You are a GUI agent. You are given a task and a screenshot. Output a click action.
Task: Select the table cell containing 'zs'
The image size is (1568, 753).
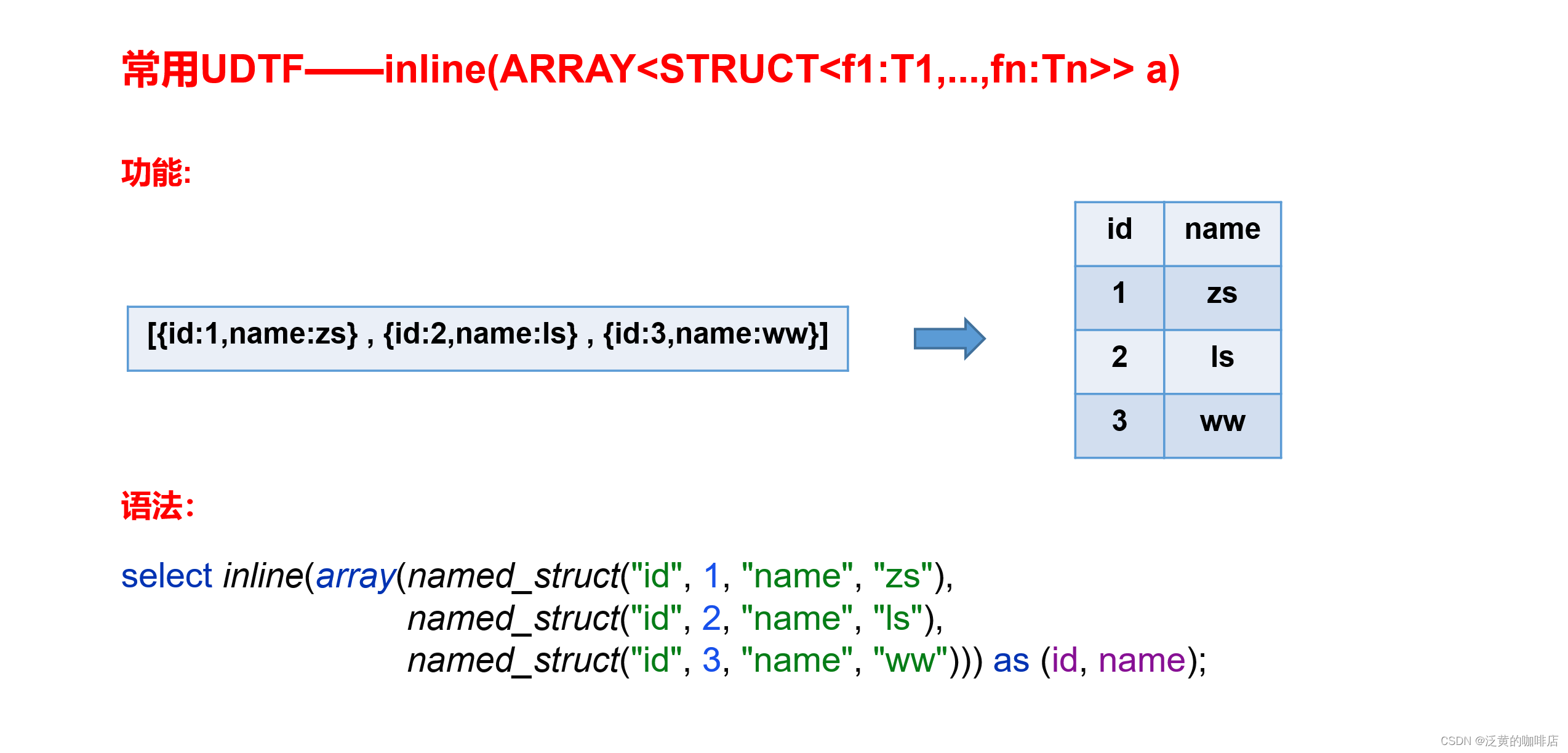point(1222,298)
